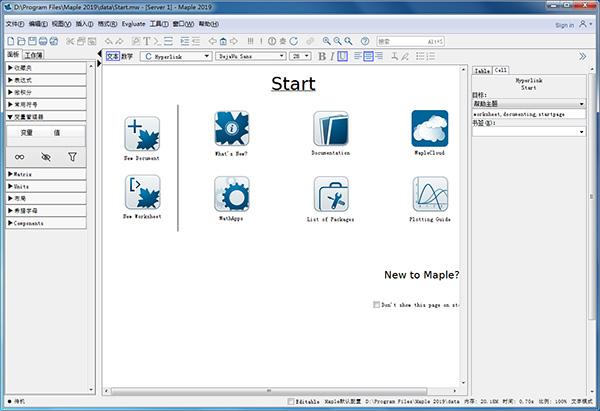Switch to the Cell tab
The height and width of the screenshot is (411, 600).
click(501, 70)
